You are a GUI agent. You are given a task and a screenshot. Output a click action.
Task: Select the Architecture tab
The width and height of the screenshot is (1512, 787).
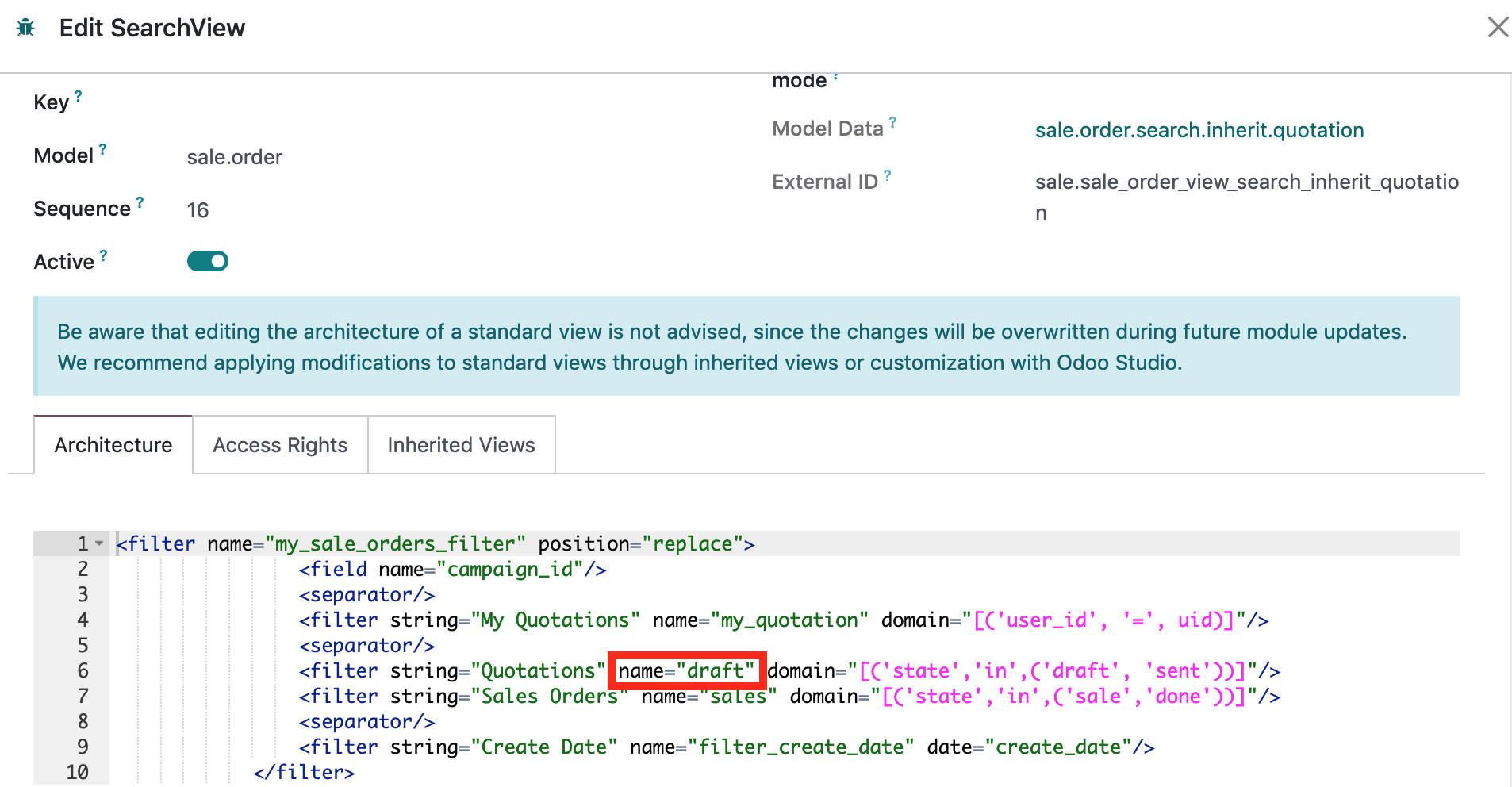(x=112, y=444)
